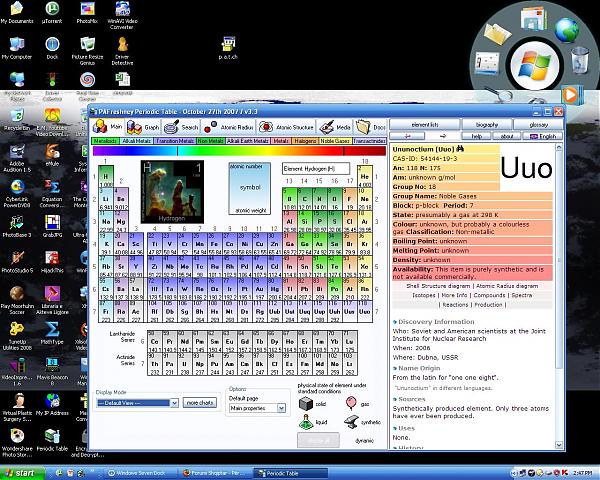Collapse the Sources section
Image resolution: width=600 pixels, height=480 pixels.
[395, 399]
